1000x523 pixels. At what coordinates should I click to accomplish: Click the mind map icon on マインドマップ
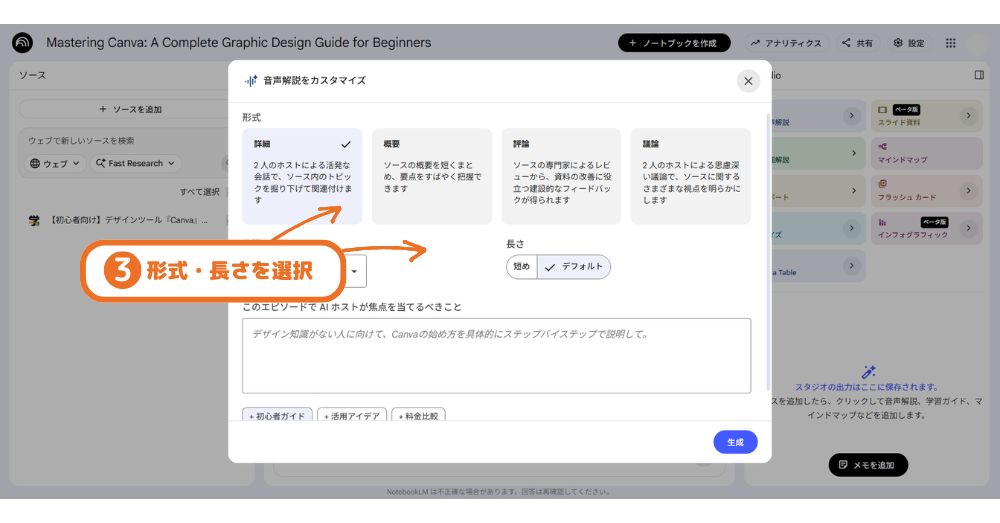pyautogui.click(x=883, y=147)
